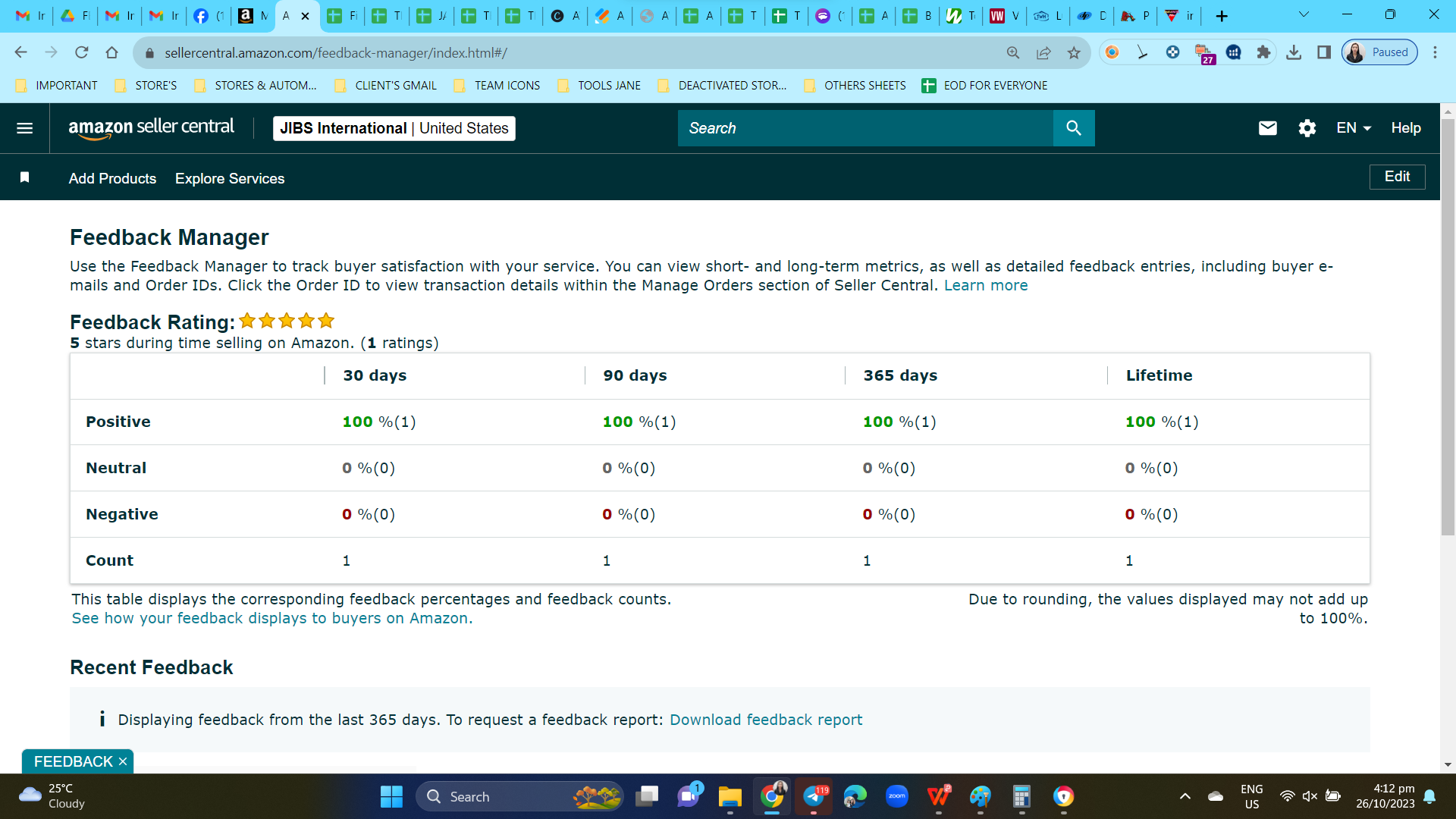Open the clock and date in taskbar
The width and height of the screenshot is (1456, 819).
(1385, 796)
